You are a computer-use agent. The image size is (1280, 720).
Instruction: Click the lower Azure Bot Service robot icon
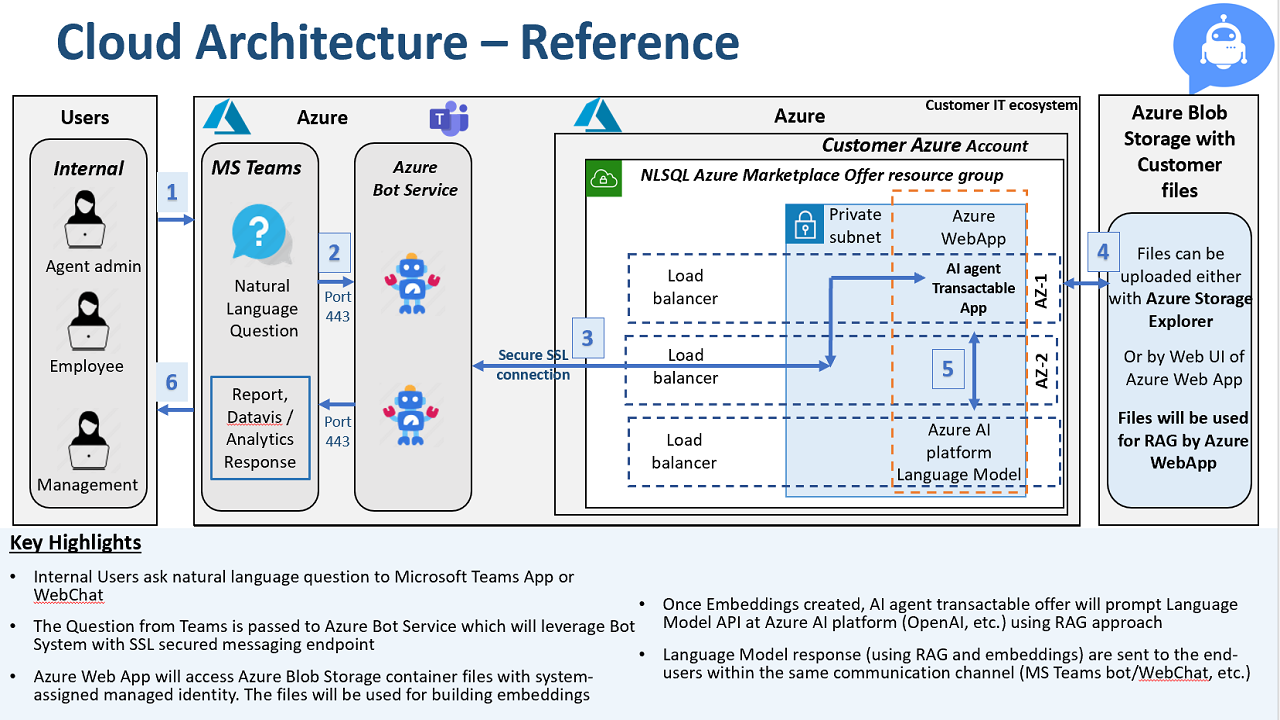pos(412,415)
